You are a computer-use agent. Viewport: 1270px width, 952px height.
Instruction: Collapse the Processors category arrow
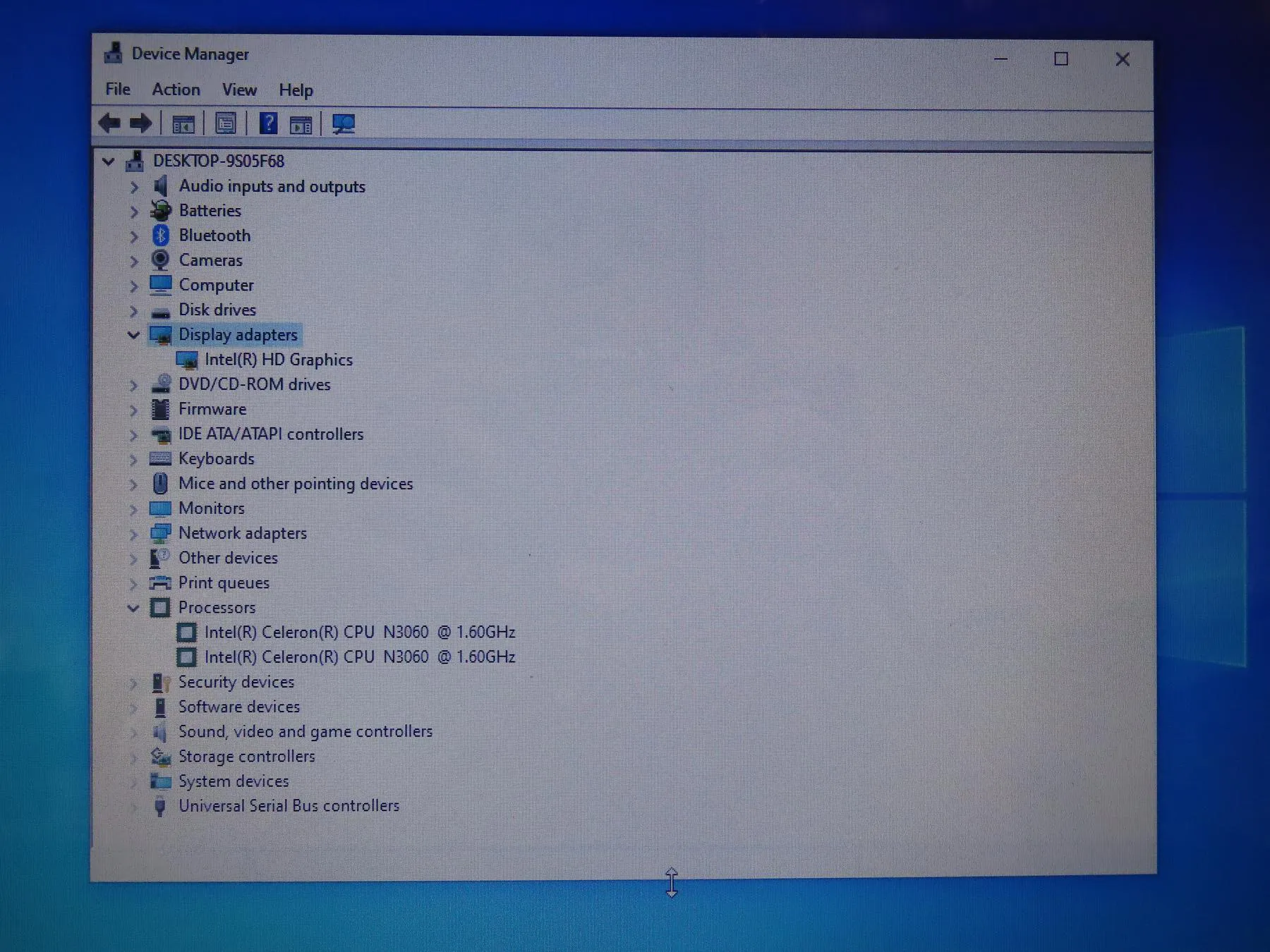pos(133,608)
